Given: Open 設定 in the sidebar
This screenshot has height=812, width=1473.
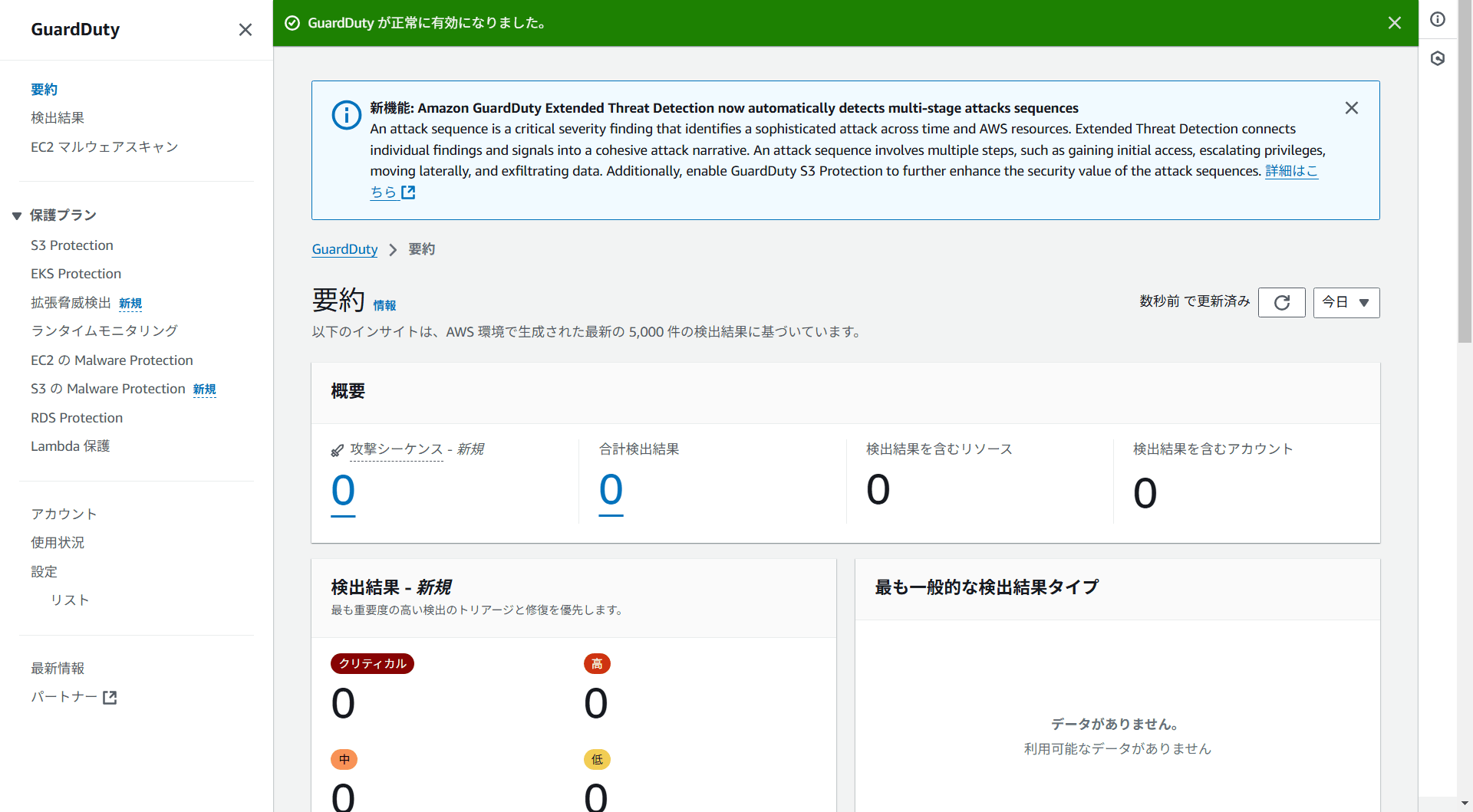Looking at the screenshot, I should (x=44, y=572).
